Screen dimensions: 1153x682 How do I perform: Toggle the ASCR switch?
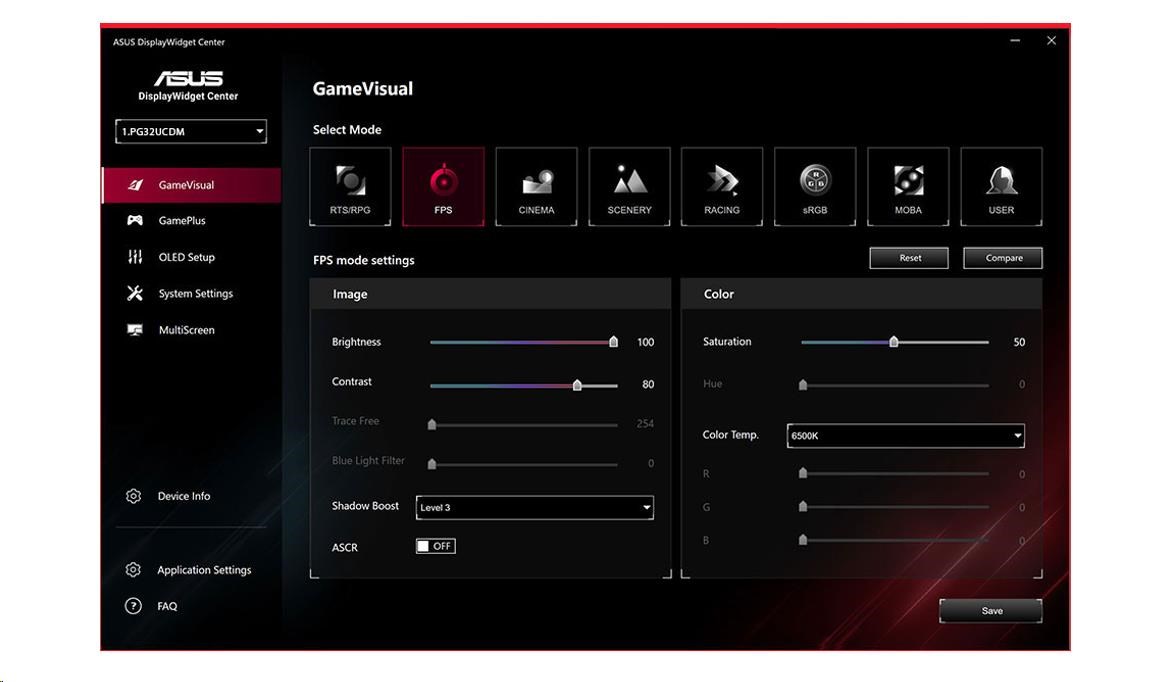coord(435,546)
